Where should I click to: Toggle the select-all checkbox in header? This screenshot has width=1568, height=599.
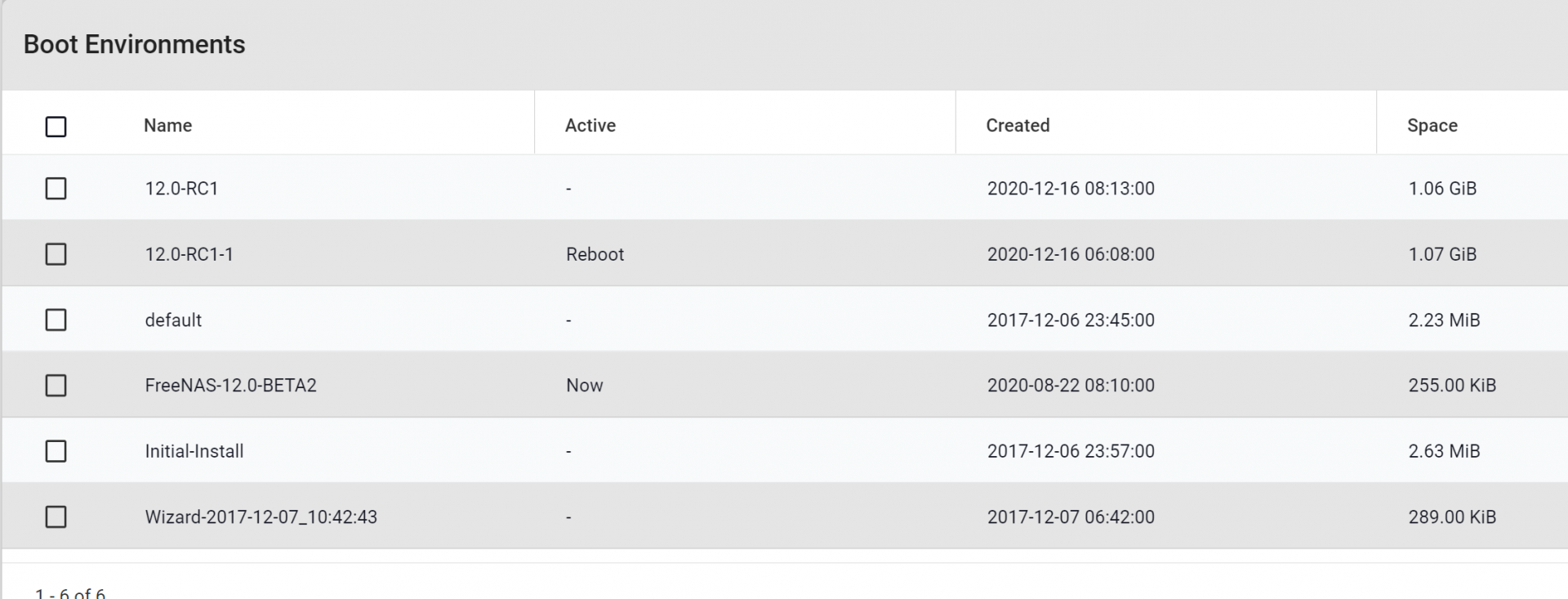(56, 127)
